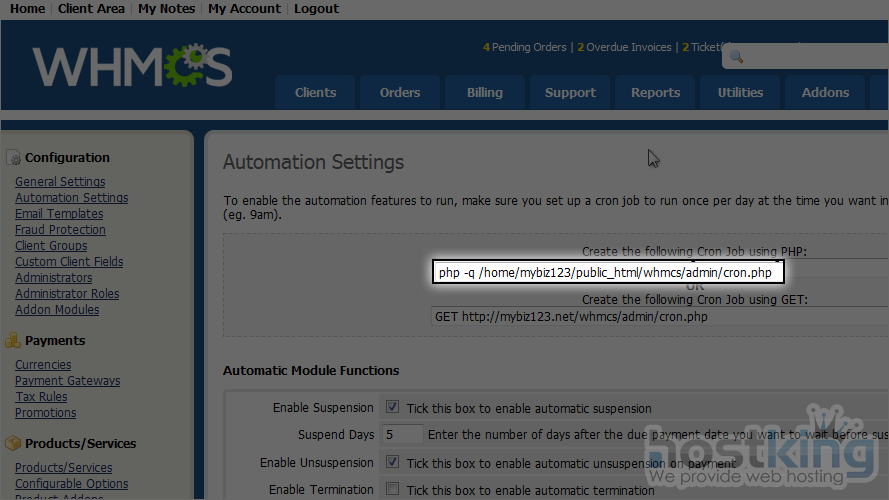The width and height of the screenshot is (889, 500).
Task: Open General Settings link
Action: tap(60, 182)
